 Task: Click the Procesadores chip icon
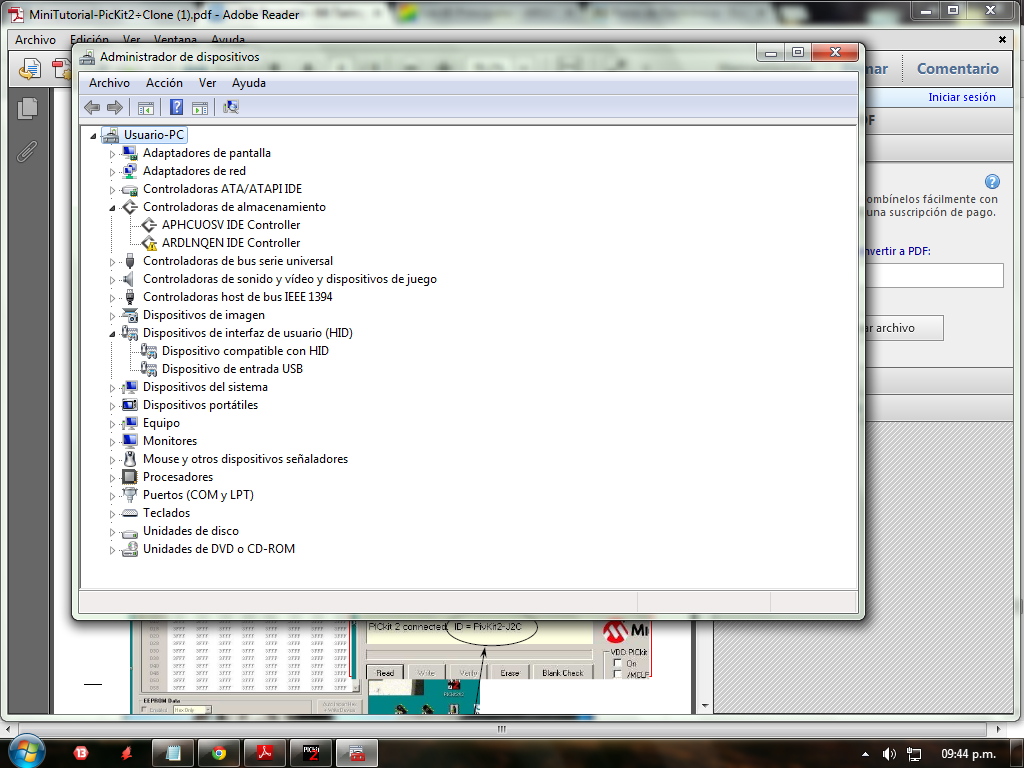click(130, 477)
